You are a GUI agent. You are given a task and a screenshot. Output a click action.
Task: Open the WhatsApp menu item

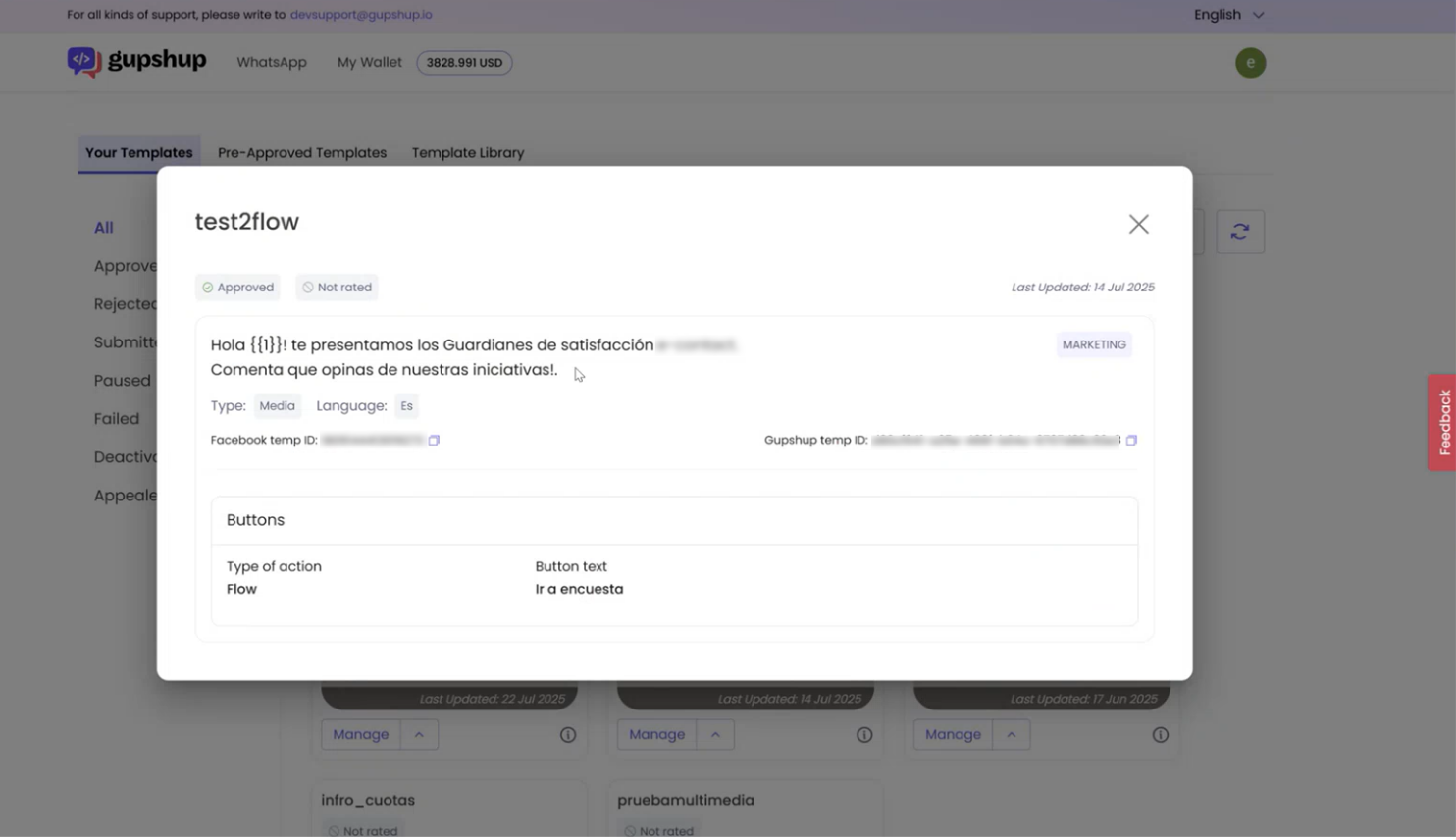point(272,63)
